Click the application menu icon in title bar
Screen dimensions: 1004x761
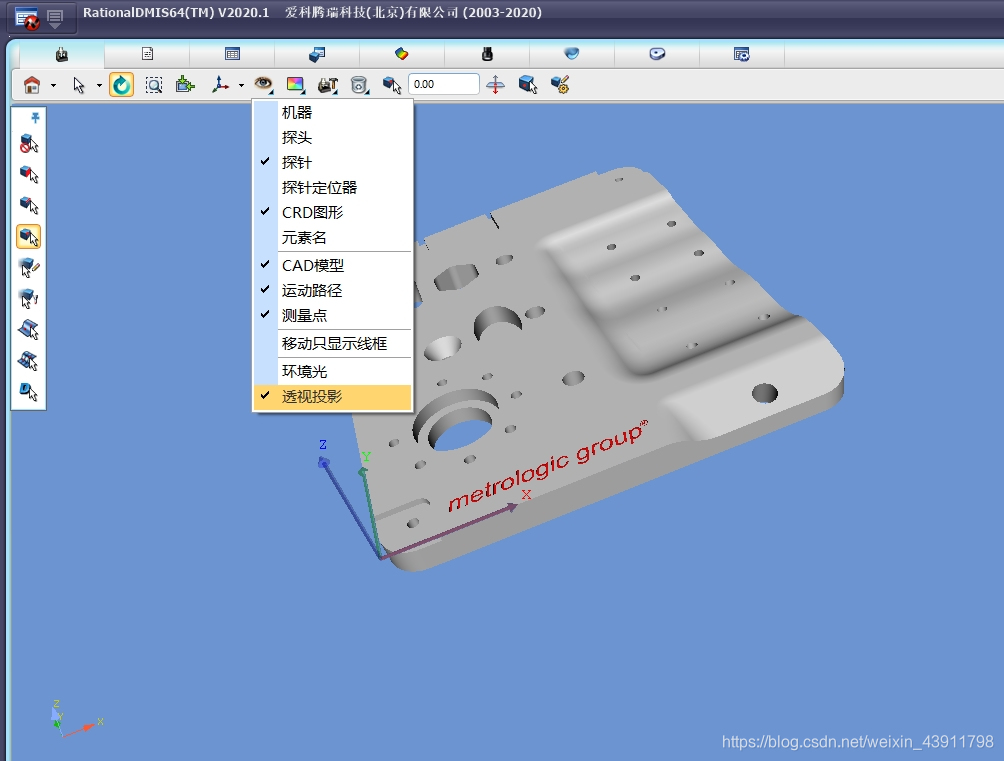(28, 18)
